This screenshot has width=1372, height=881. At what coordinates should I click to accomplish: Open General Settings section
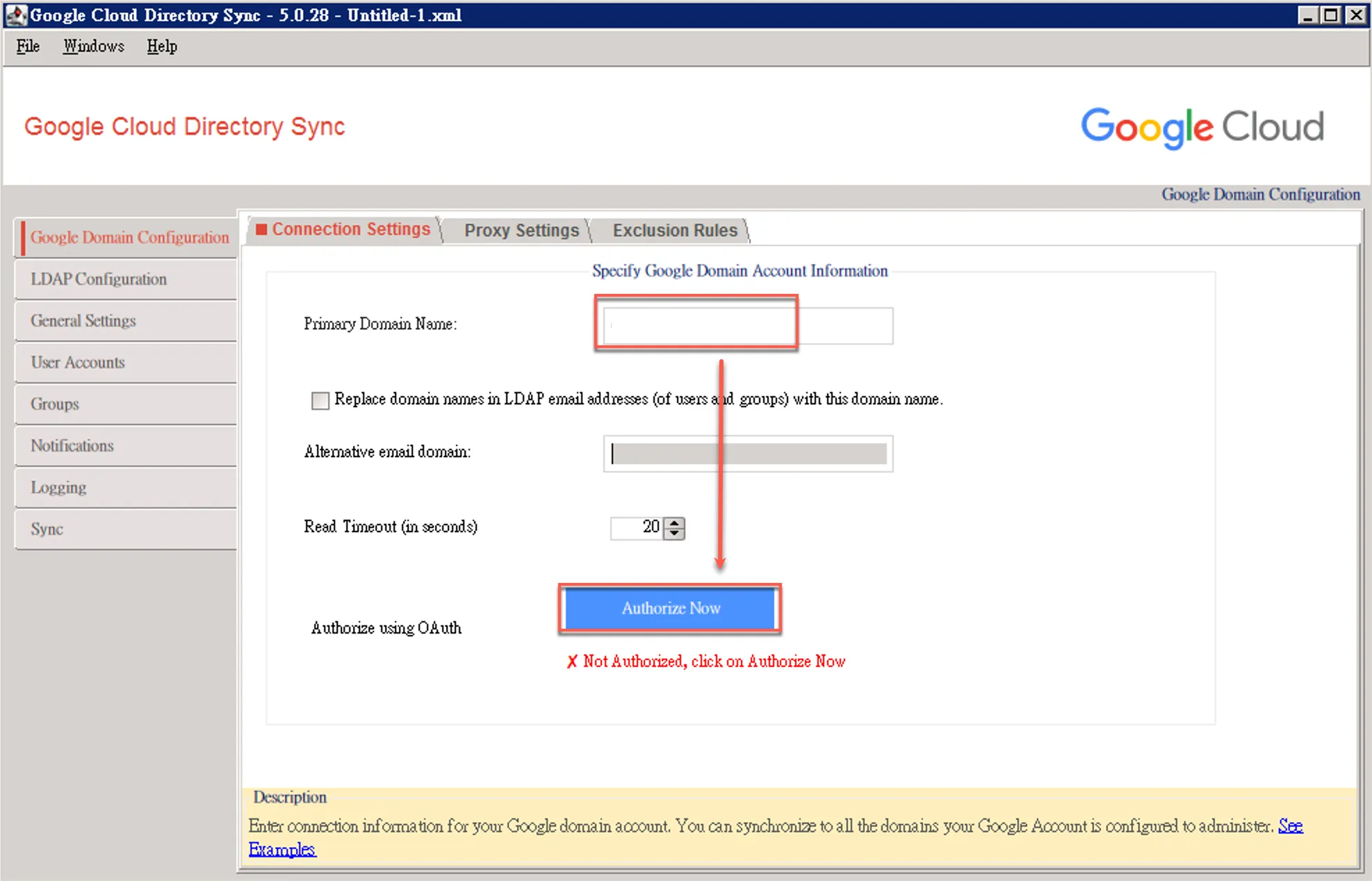coord(126,321)
